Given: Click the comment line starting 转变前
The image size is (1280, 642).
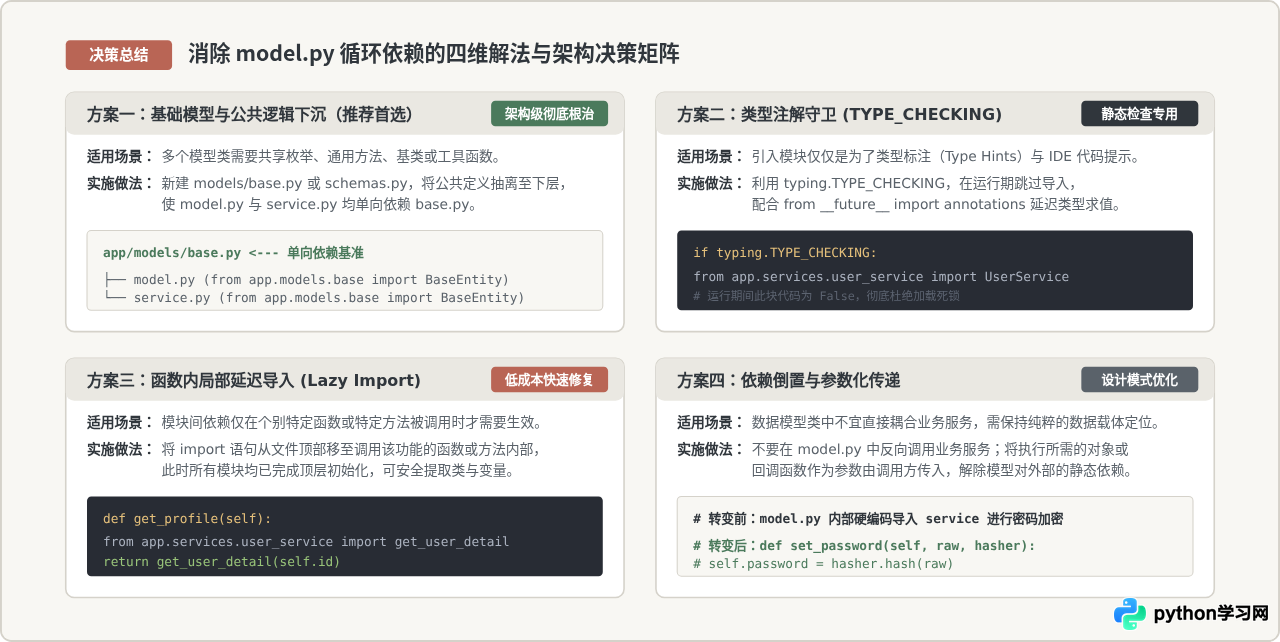Looking at the screenshot, I should [x=878, y=519].
